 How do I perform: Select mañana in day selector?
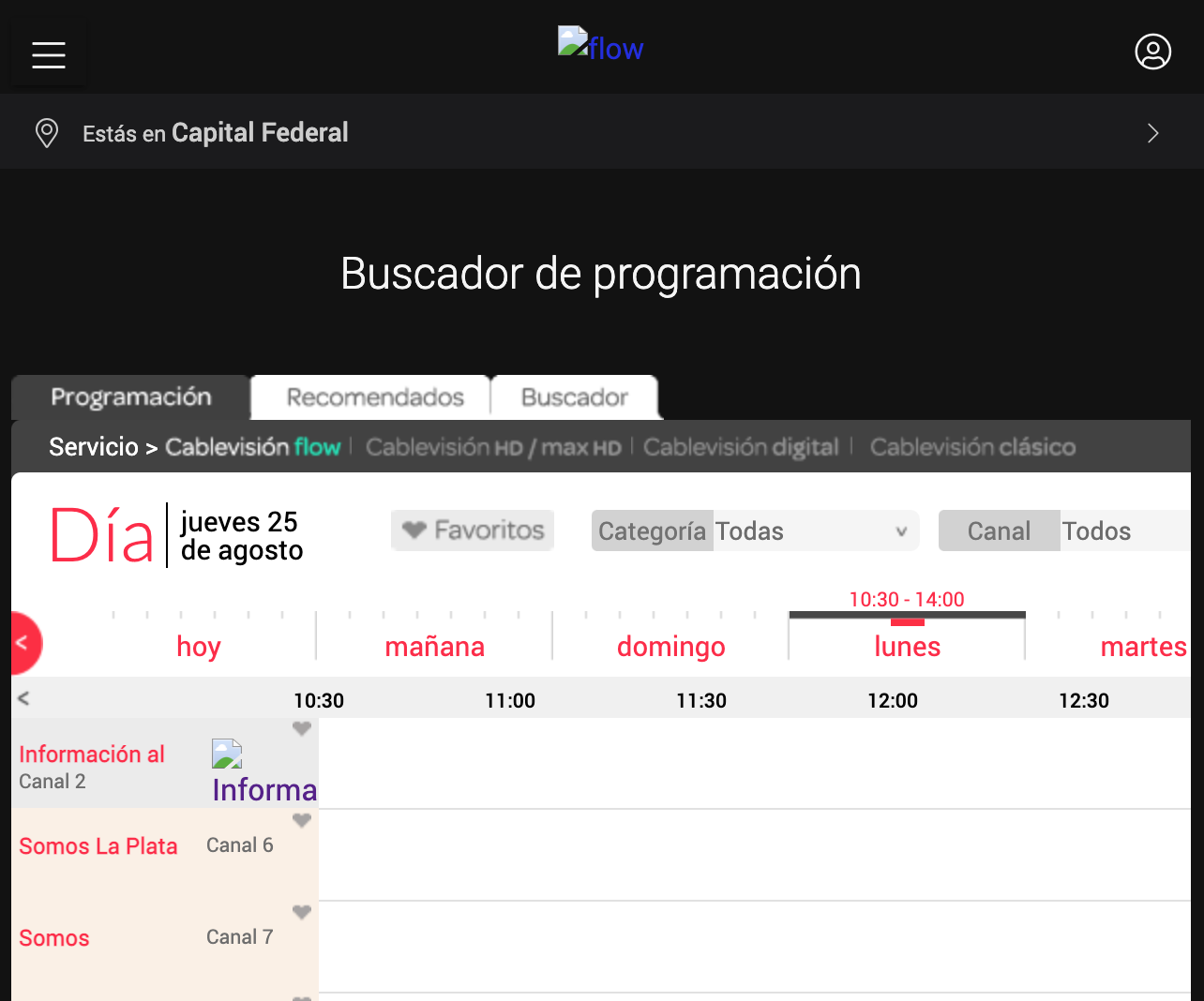pos(434,646)
